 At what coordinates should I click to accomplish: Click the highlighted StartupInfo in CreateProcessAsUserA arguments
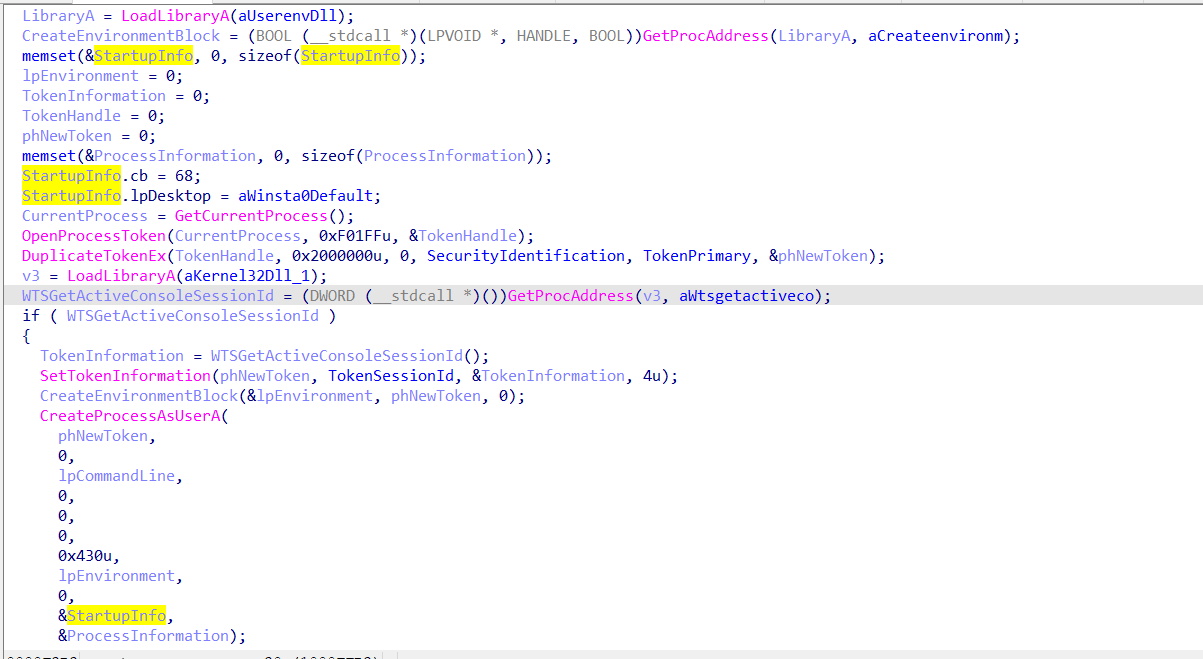pyautogui.click(x=116, y=616)
